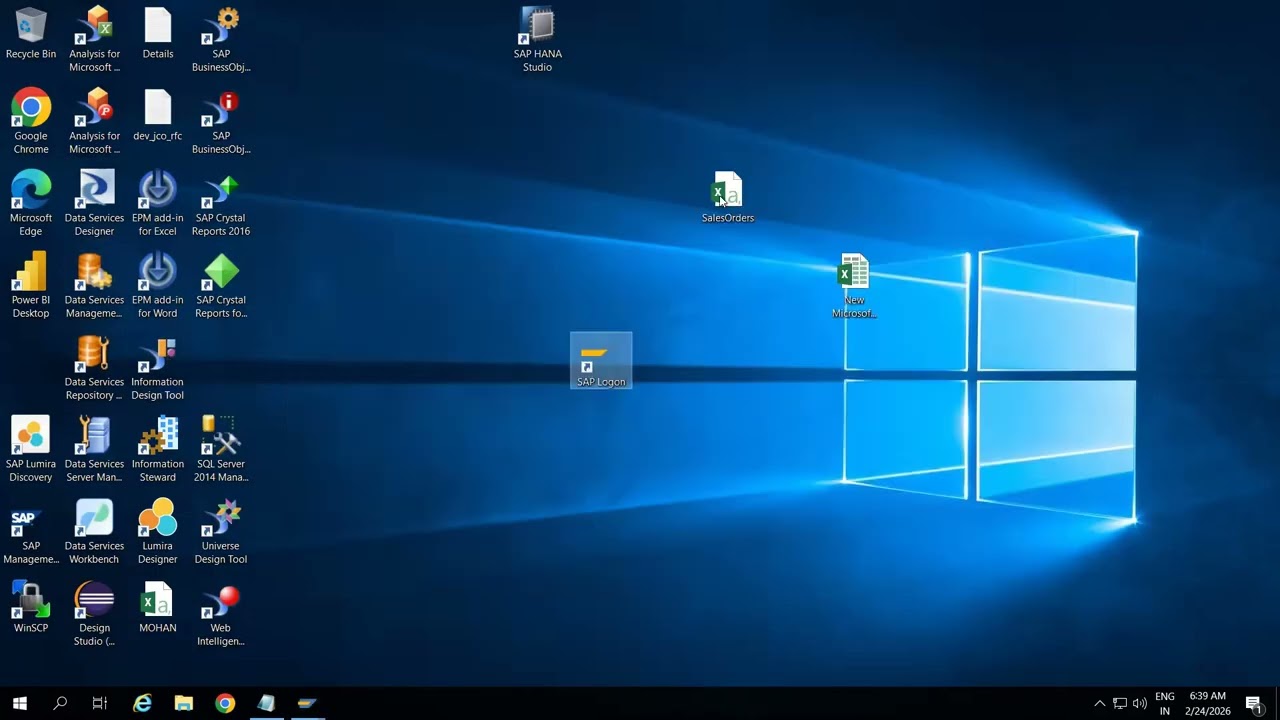Open Task View from the taskbar
1280x720 pixels.
[x=100, y=703]
